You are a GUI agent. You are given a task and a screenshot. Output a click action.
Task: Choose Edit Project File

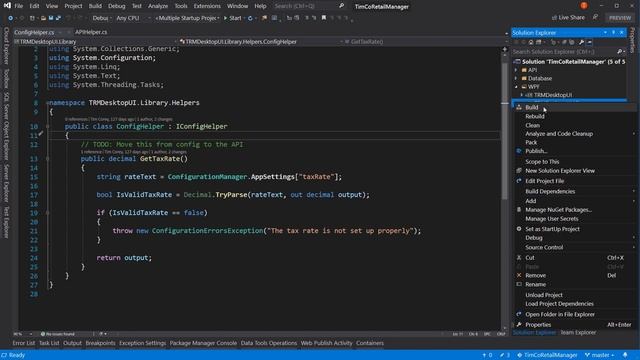coord(573,181)
